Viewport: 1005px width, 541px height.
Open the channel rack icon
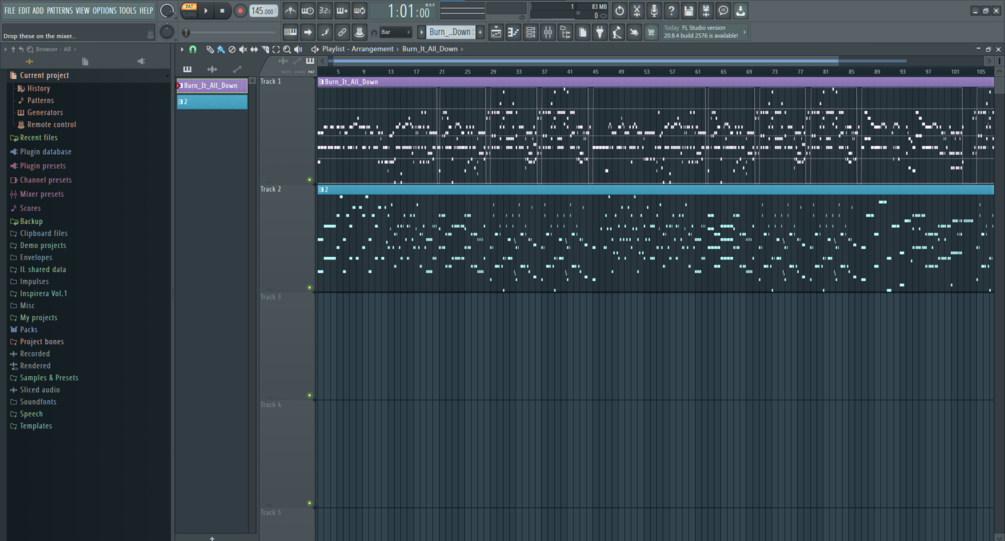click(530, 32)
